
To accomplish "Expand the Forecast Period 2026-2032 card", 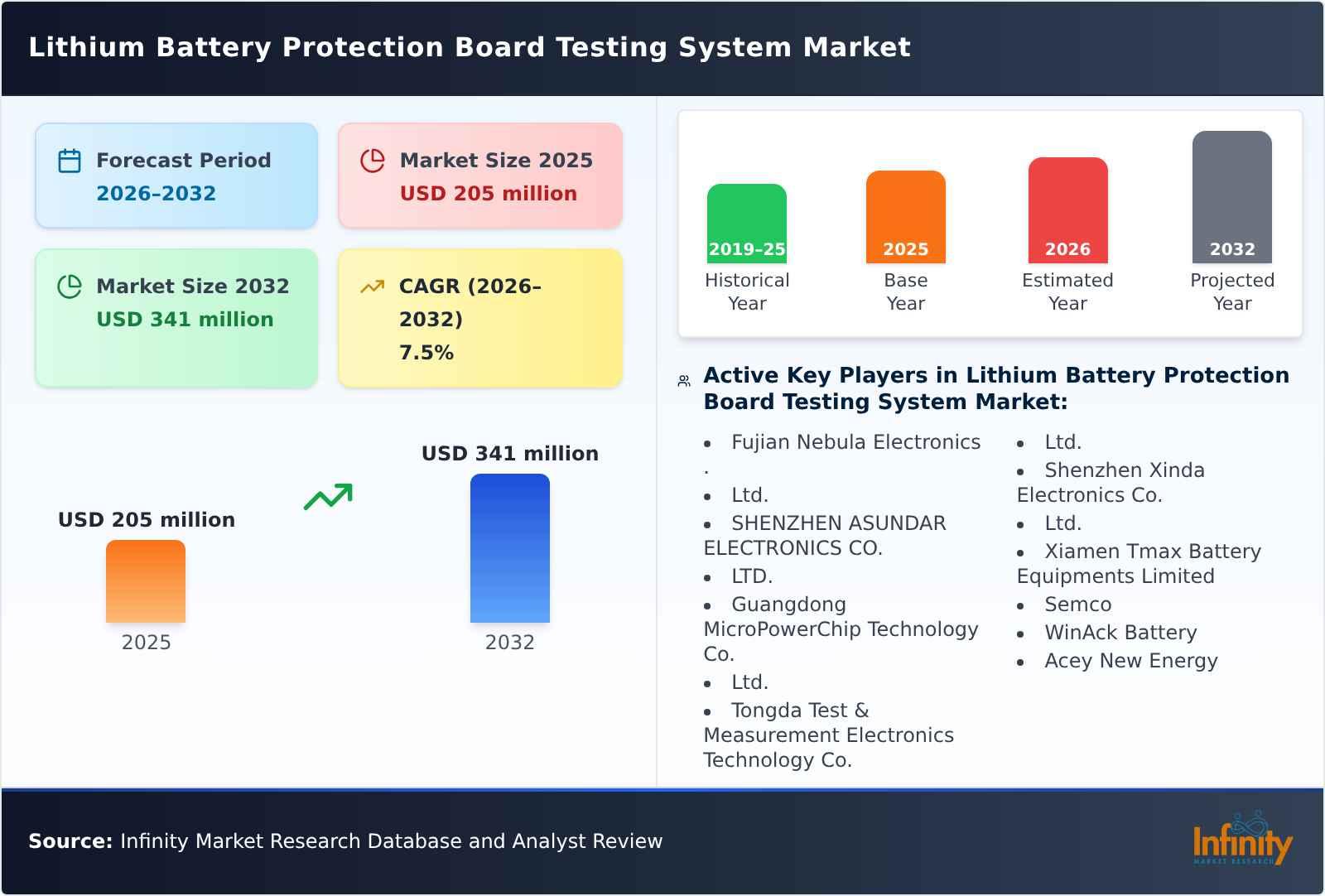I will [x=176, y=175].
